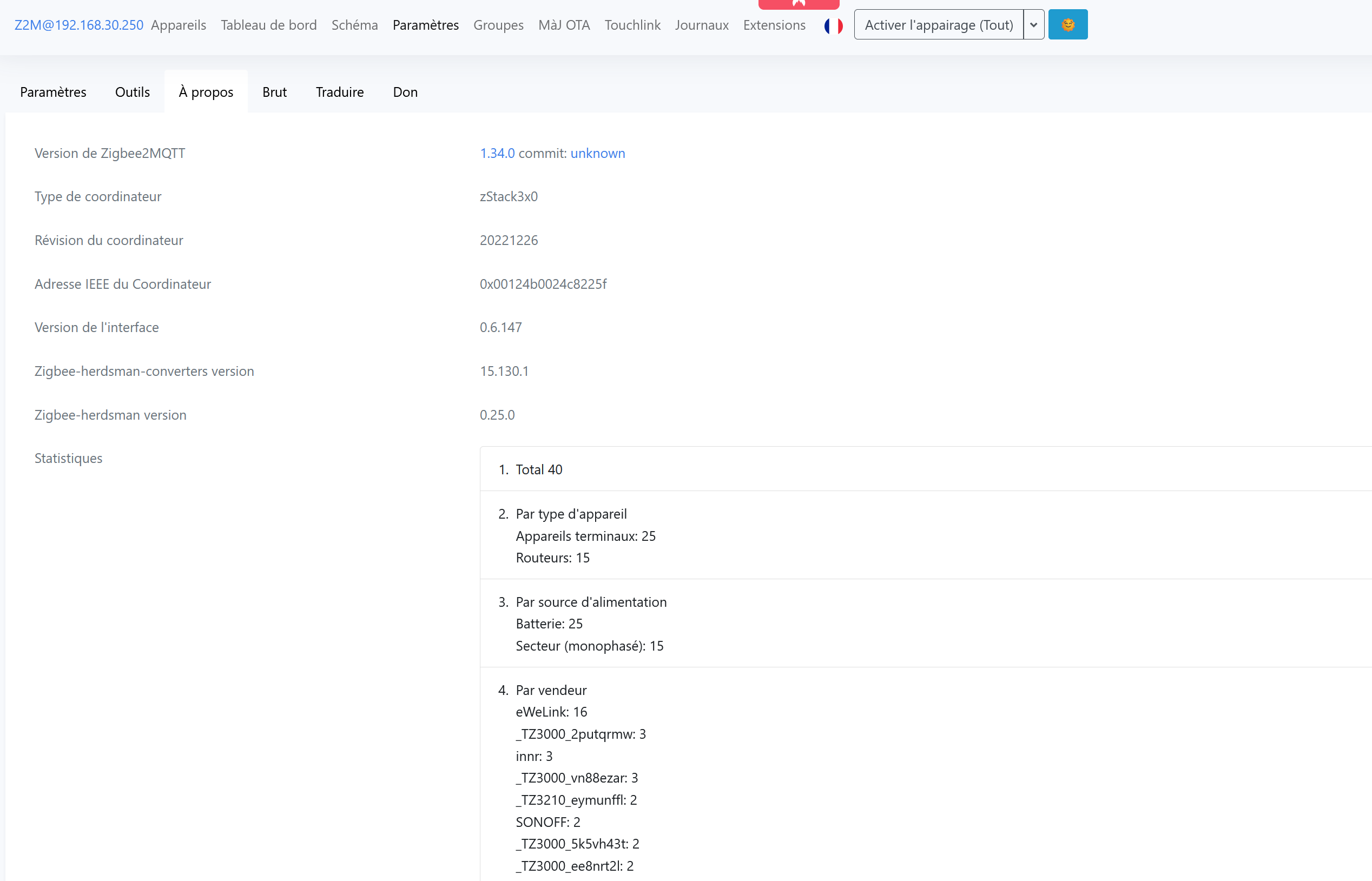
Task: Switch to the Brut tab
Action: (x=274, y=92)
